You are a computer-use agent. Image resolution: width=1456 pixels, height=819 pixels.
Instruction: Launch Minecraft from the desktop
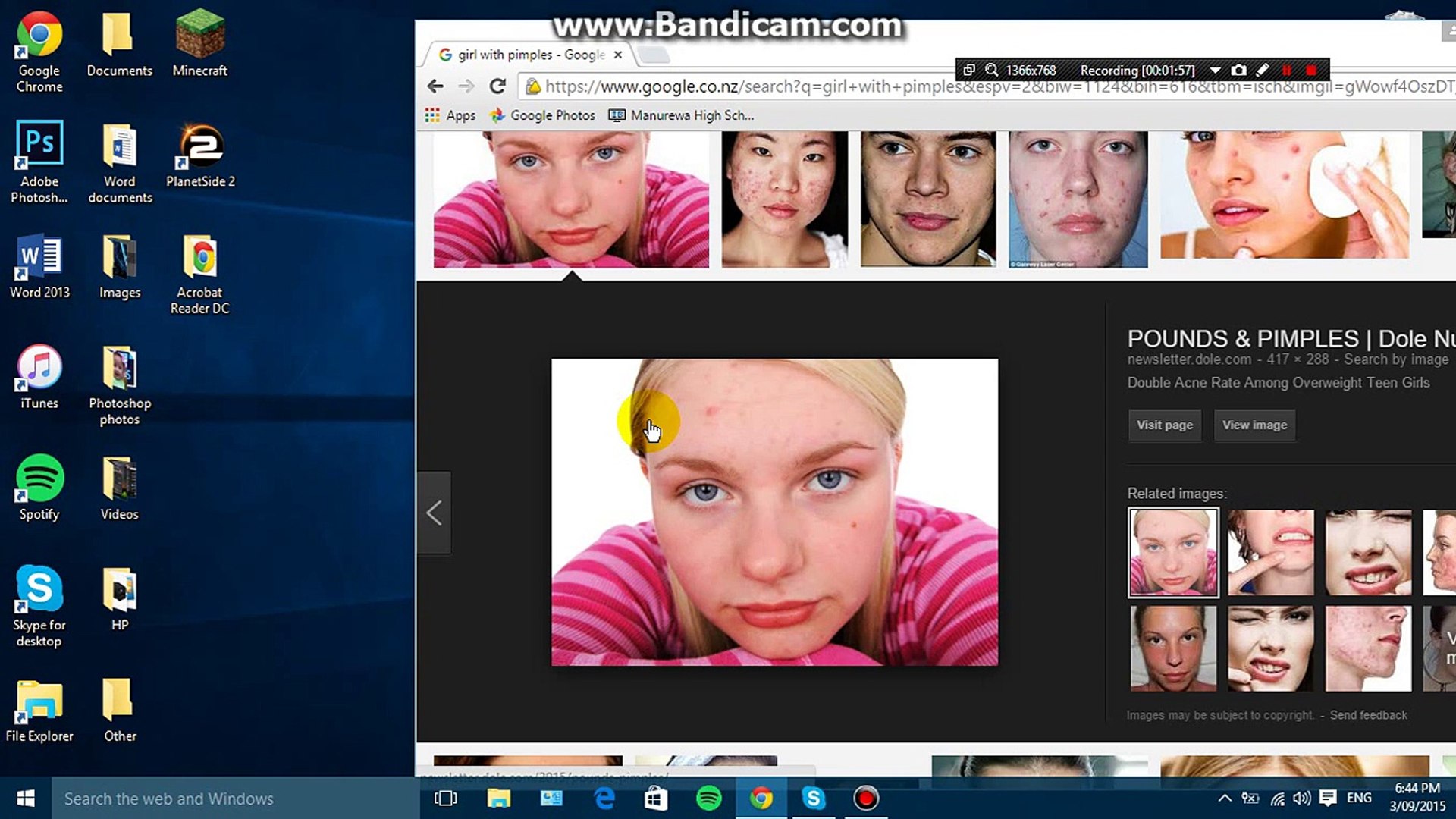[199, 44]
